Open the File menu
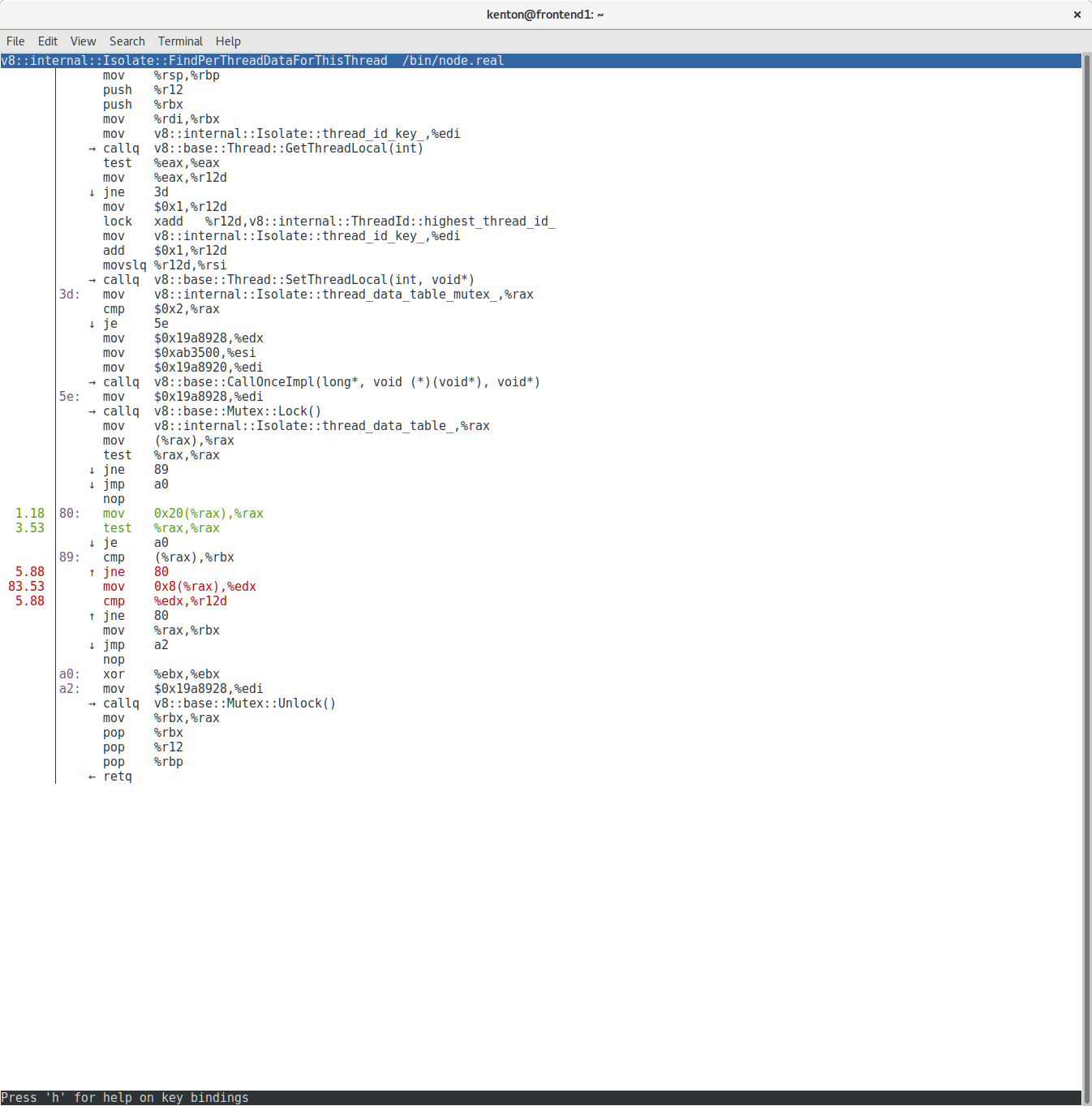 (x=15, y=41)
